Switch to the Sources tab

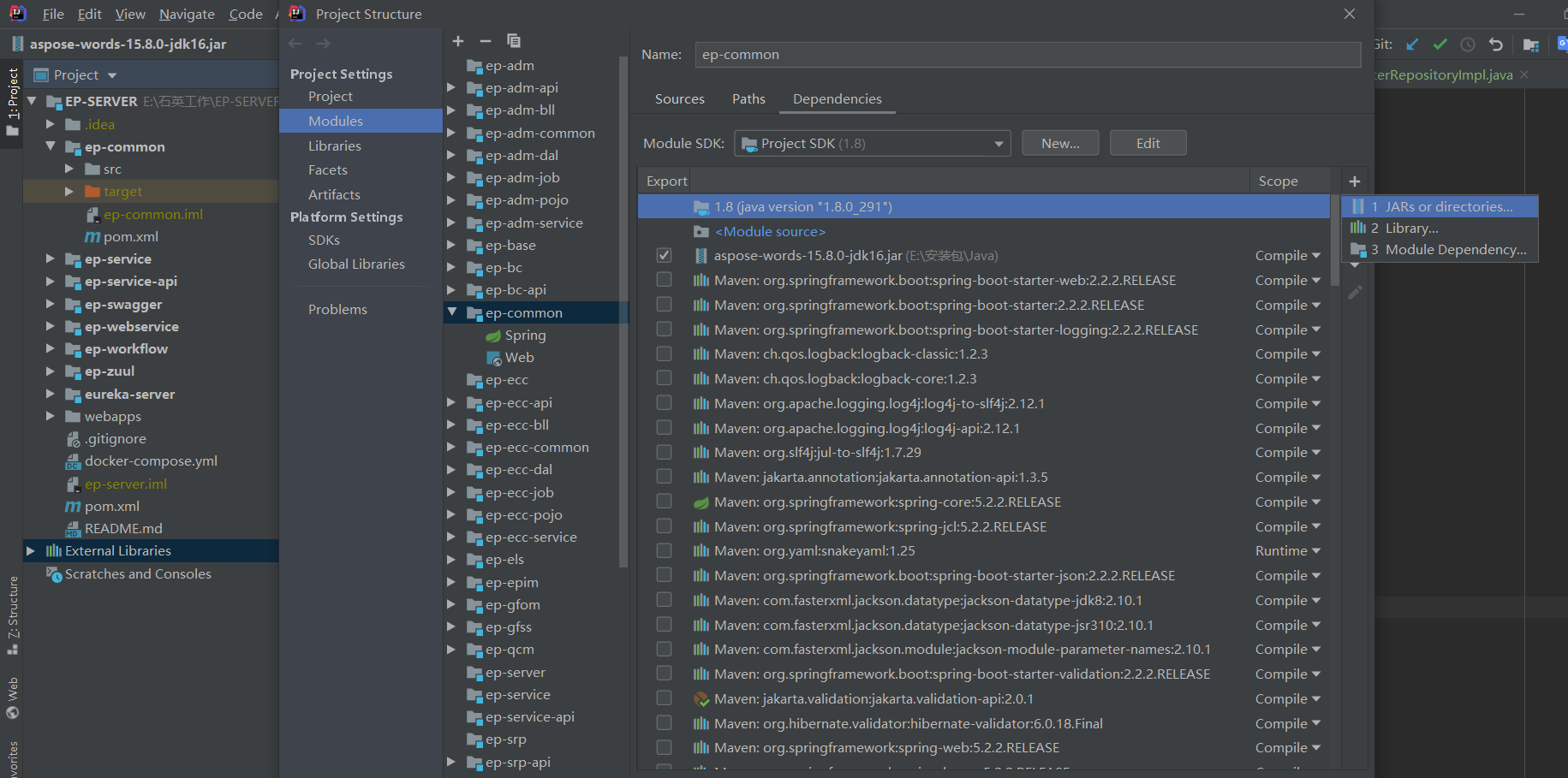pyautogui.click(x=680, y=99)
